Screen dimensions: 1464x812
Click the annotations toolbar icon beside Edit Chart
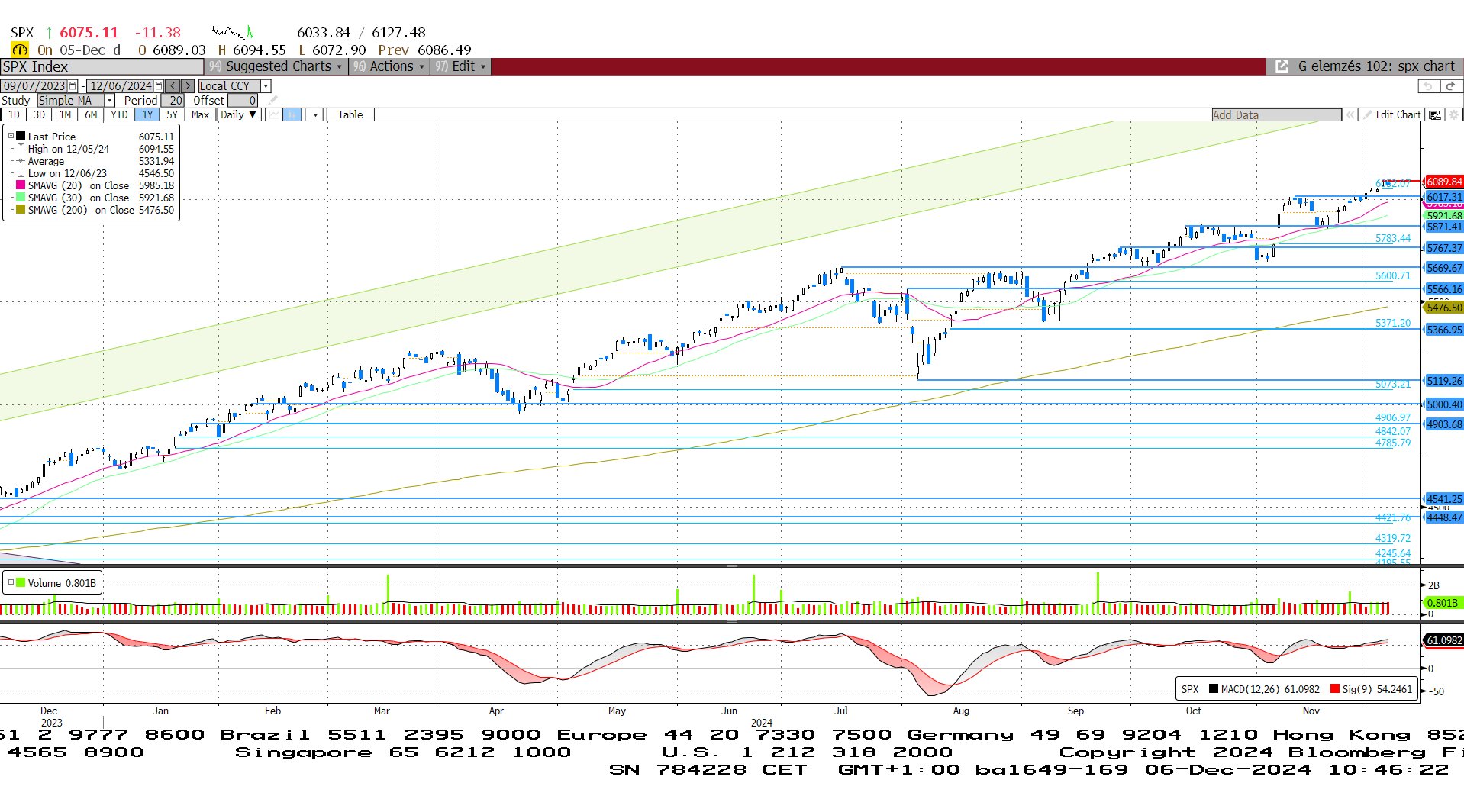coord(1435,114)
